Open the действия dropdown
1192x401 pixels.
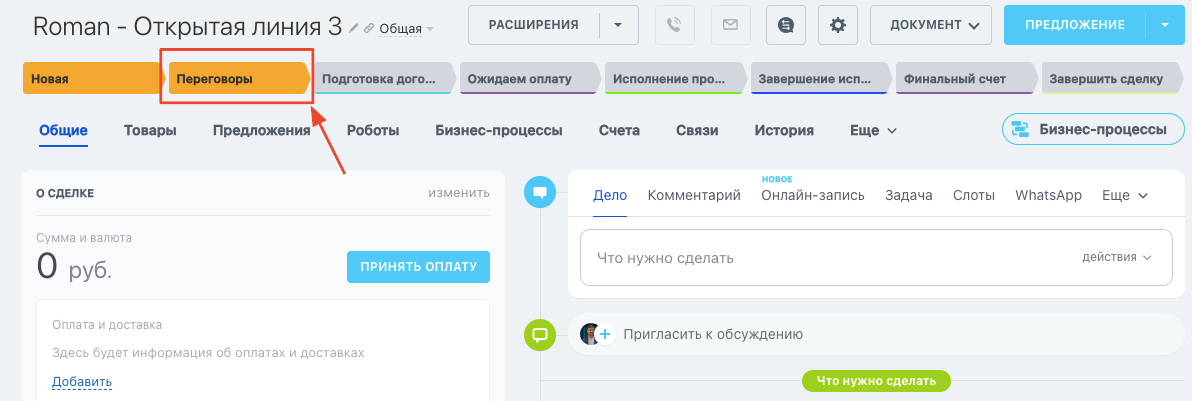1117,257
